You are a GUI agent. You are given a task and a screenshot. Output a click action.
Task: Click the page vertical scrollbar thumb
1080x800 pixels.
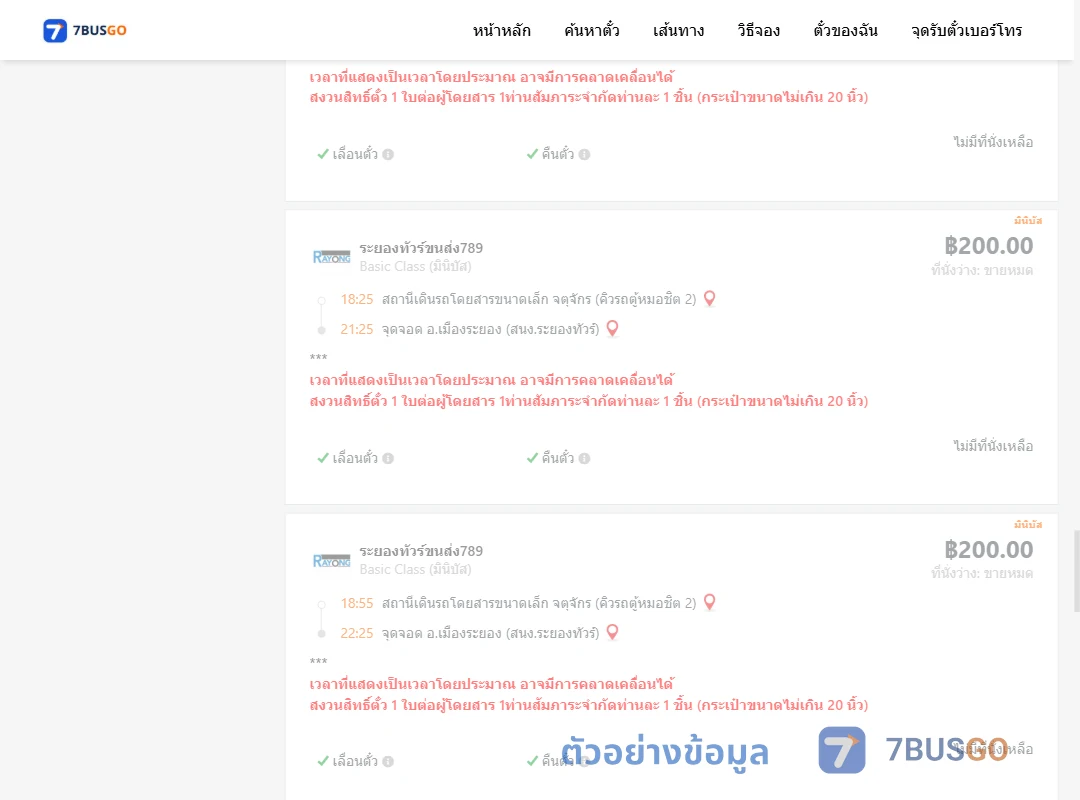(x=1077, y=571)
